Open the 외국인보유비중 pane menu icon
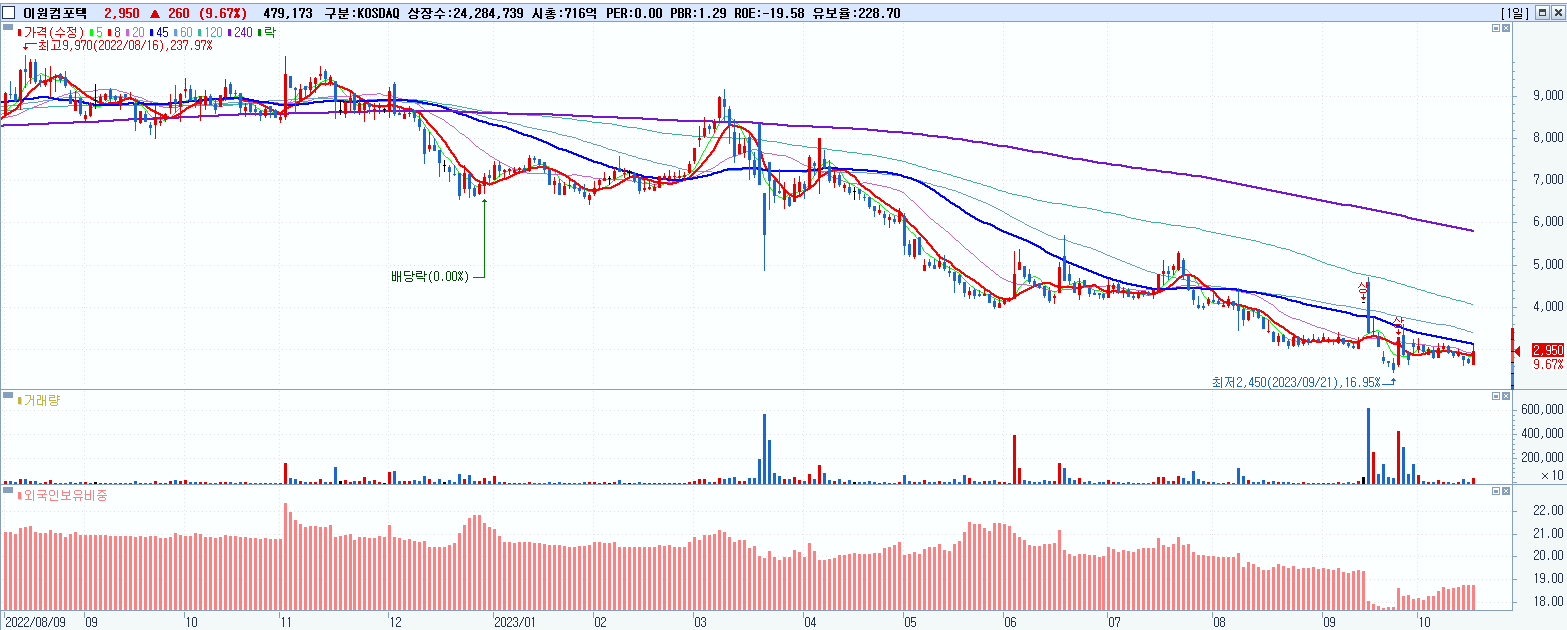 point(9,492)
